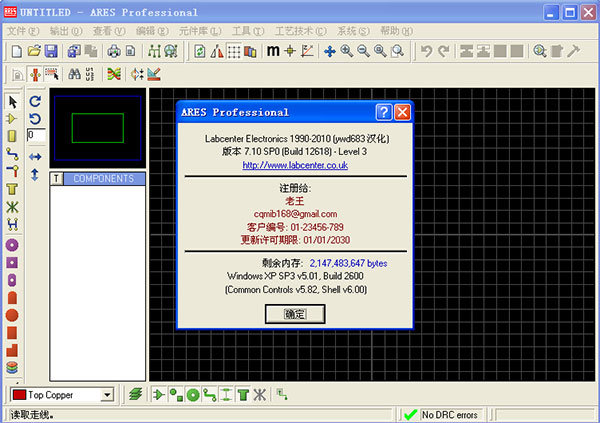Toggle the component selection filter icon

159,394
